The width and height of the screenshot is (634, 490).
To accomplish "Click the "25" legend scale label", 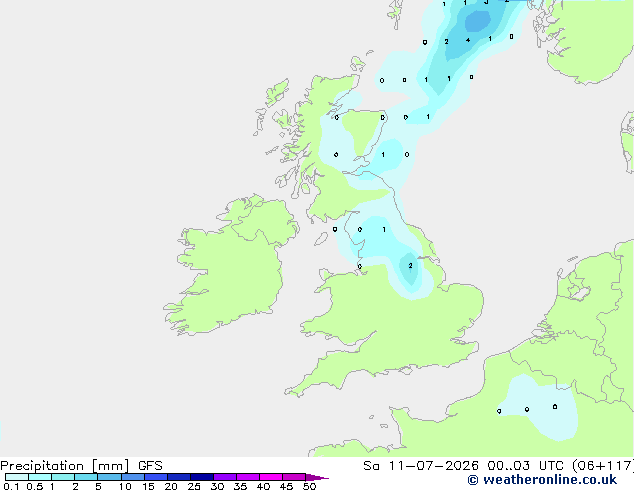I will 194,486.
